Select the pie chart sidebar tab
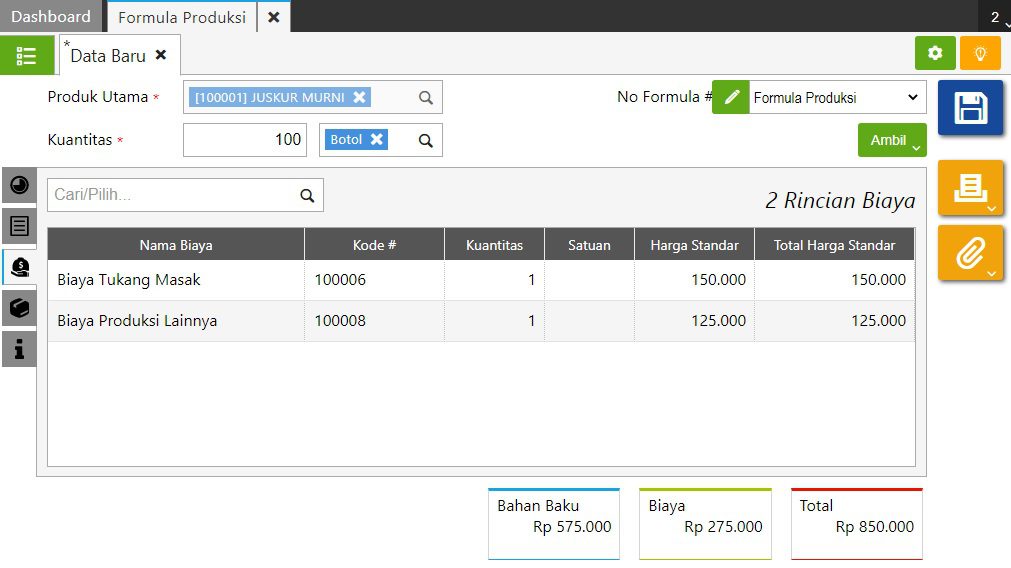The width and height of the screenshot is (1011, 568). coord(19,185)
